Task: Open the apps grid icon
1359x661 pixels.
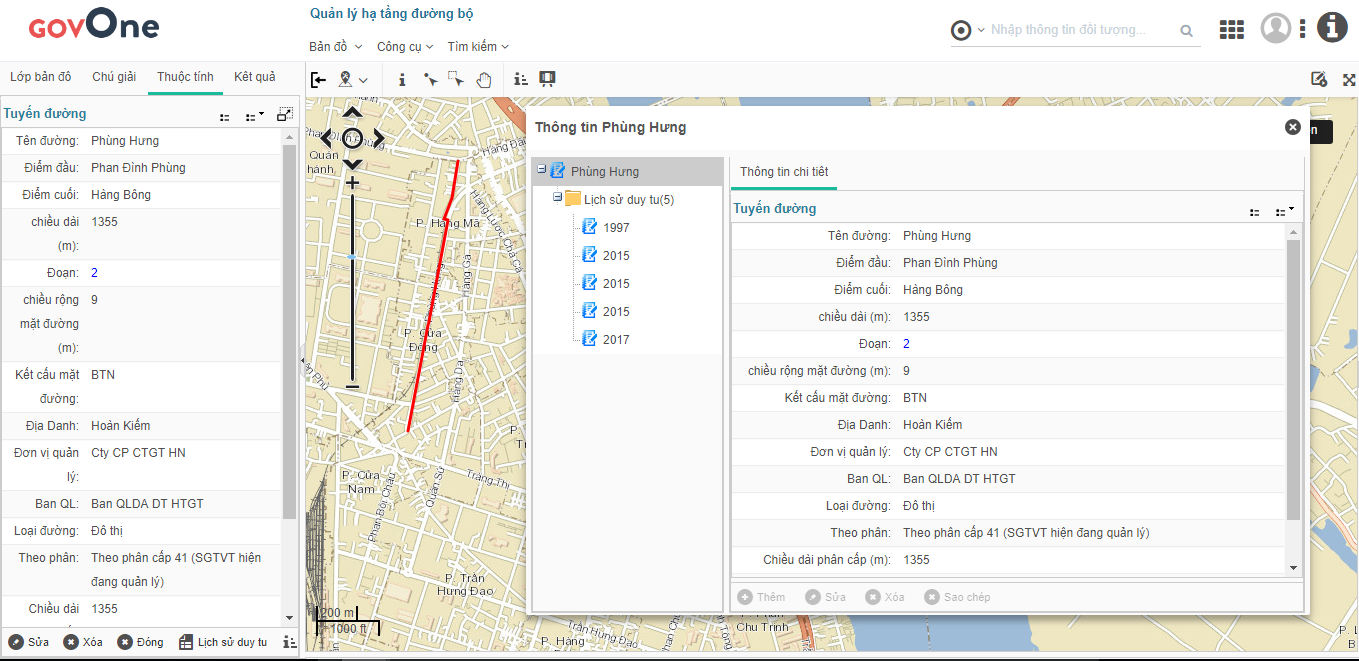Action: coord(1231,30)
